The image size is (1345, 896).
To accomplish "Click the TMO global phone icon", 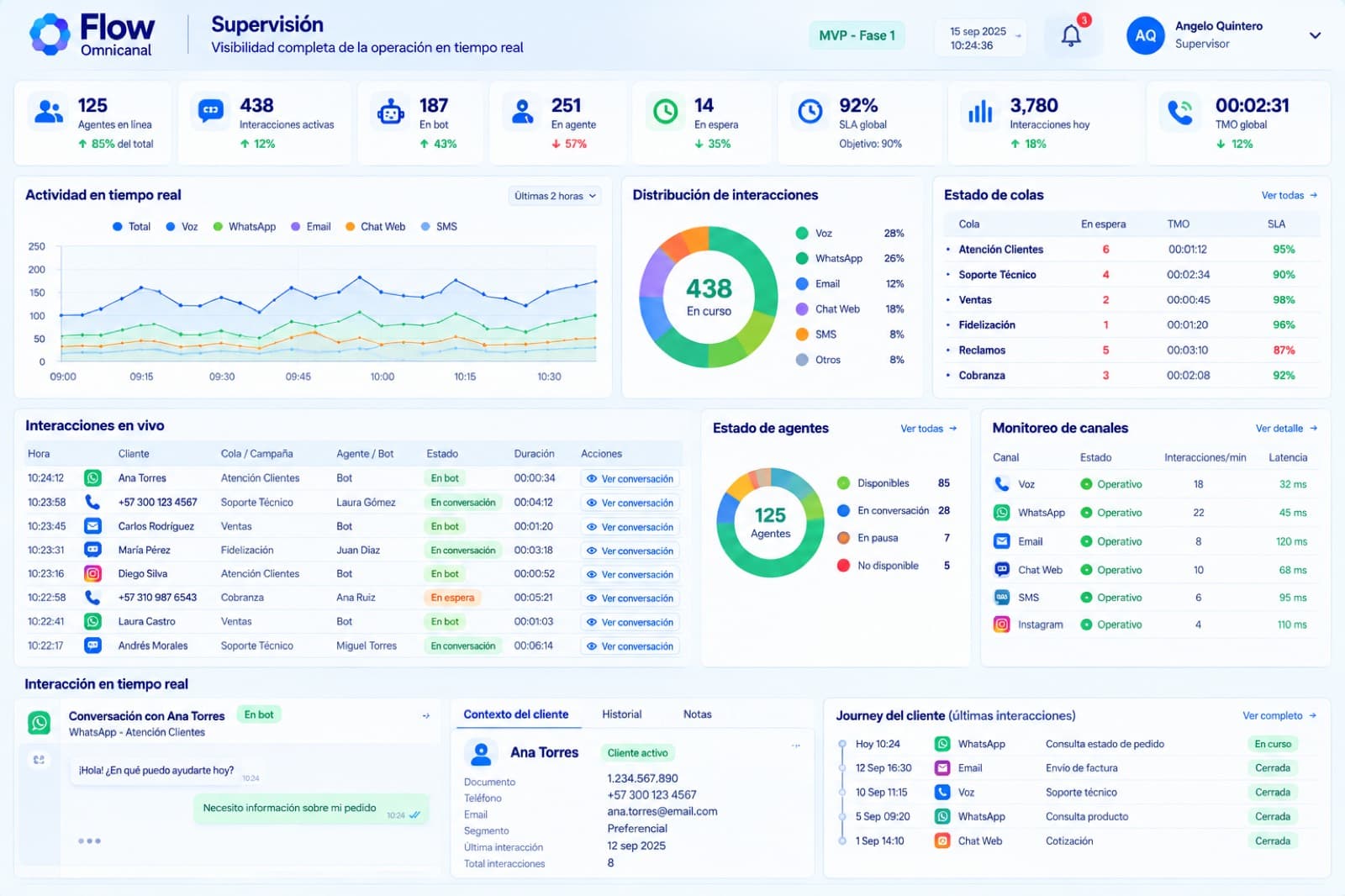I will (x=1180, y=111).
